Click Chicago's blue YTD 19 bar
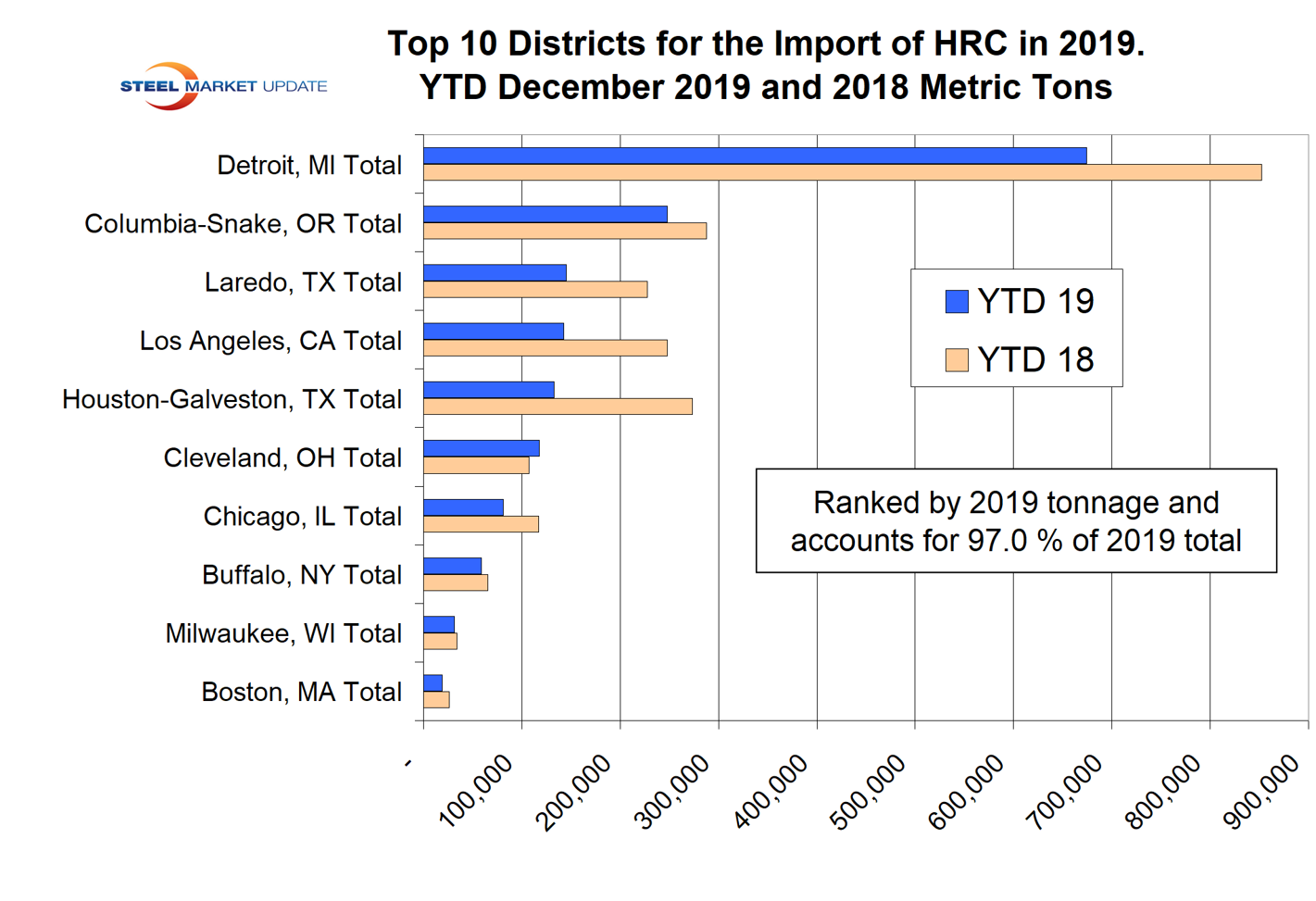Image resolution: width=1316 pixels, height=901 pixels. [463, 507]
